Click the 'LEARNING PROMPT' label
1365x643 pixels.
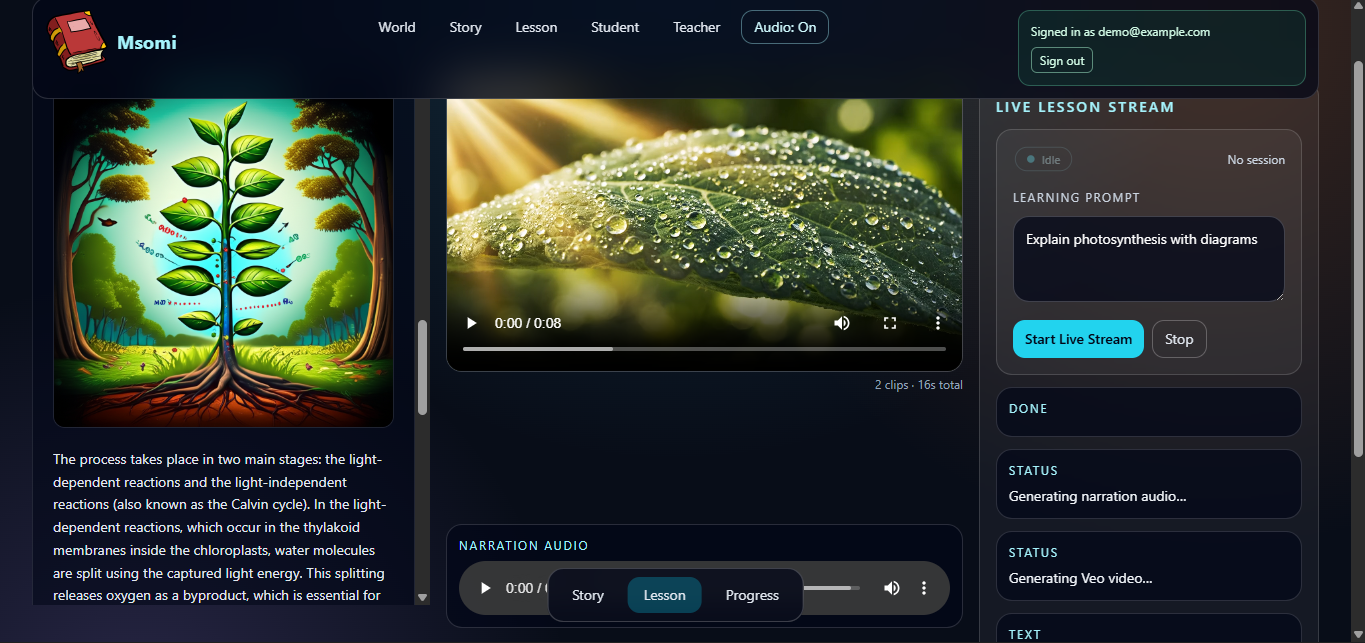pos(1076,198)
